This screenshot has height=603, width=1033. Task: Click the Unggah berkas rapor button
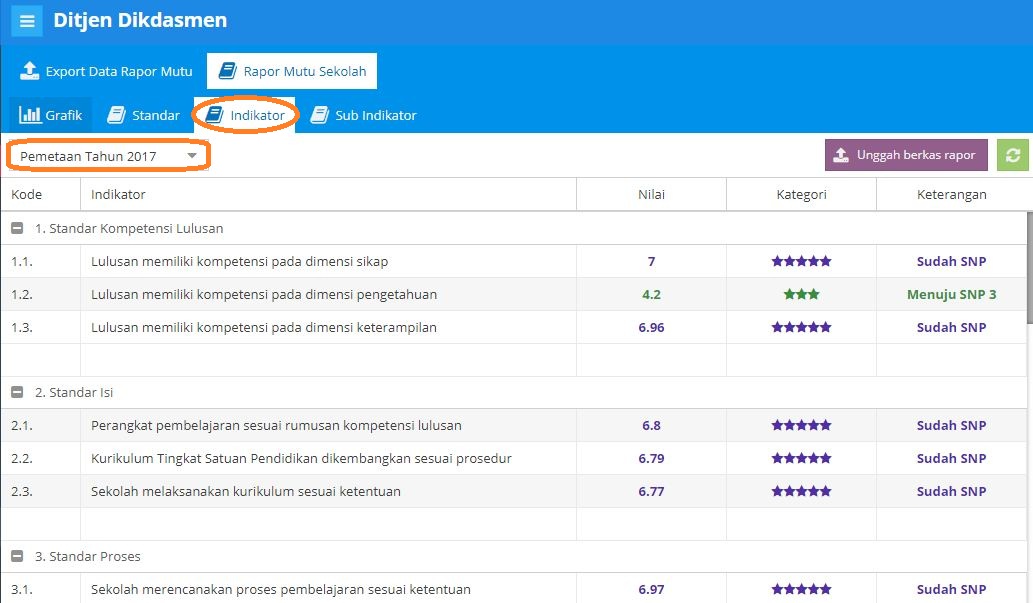point(906,155)
